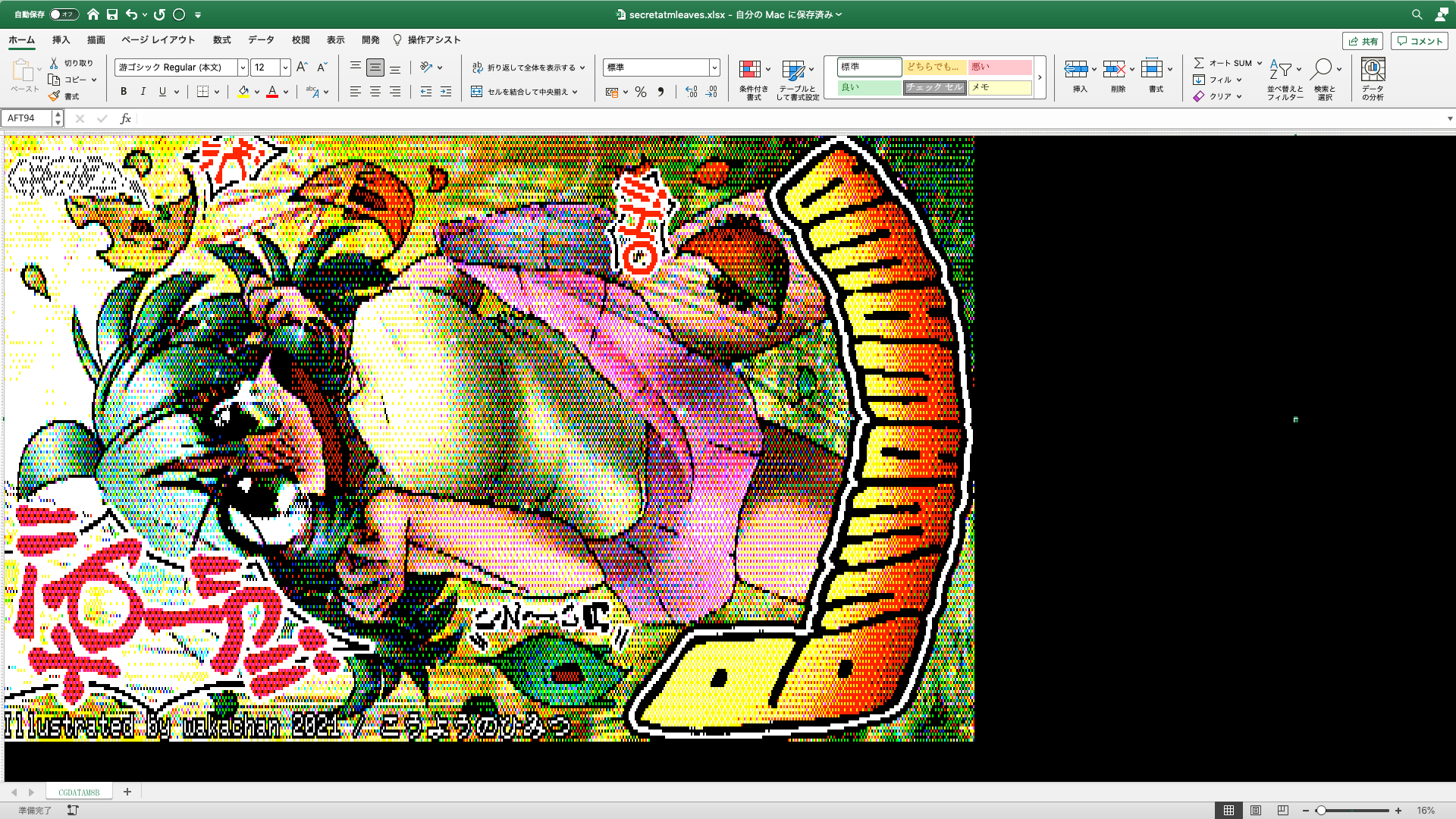
Task: Click the コピー copy icon
Action: [x=54, y=80]
